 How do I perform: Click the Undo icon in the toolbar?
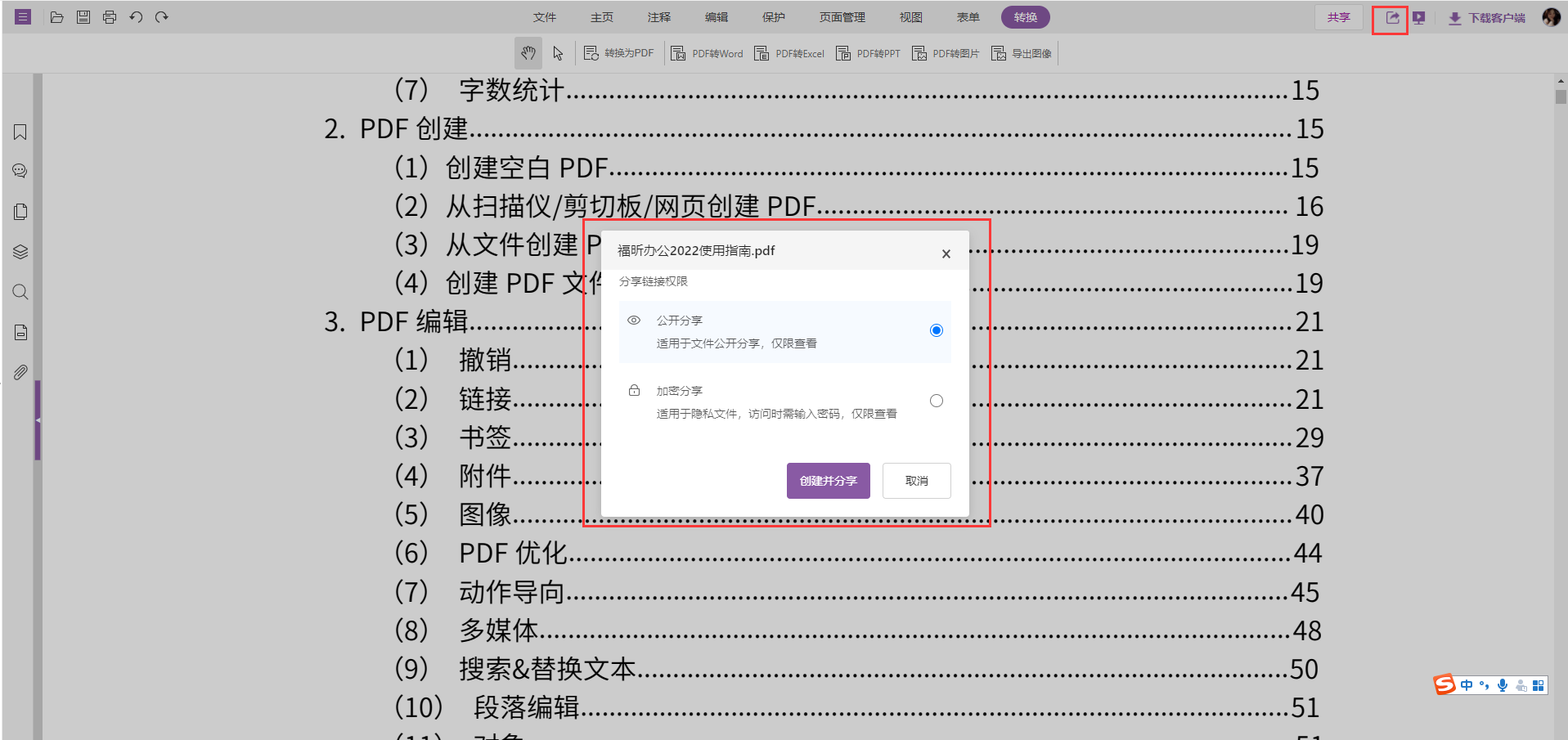(136, 16)
